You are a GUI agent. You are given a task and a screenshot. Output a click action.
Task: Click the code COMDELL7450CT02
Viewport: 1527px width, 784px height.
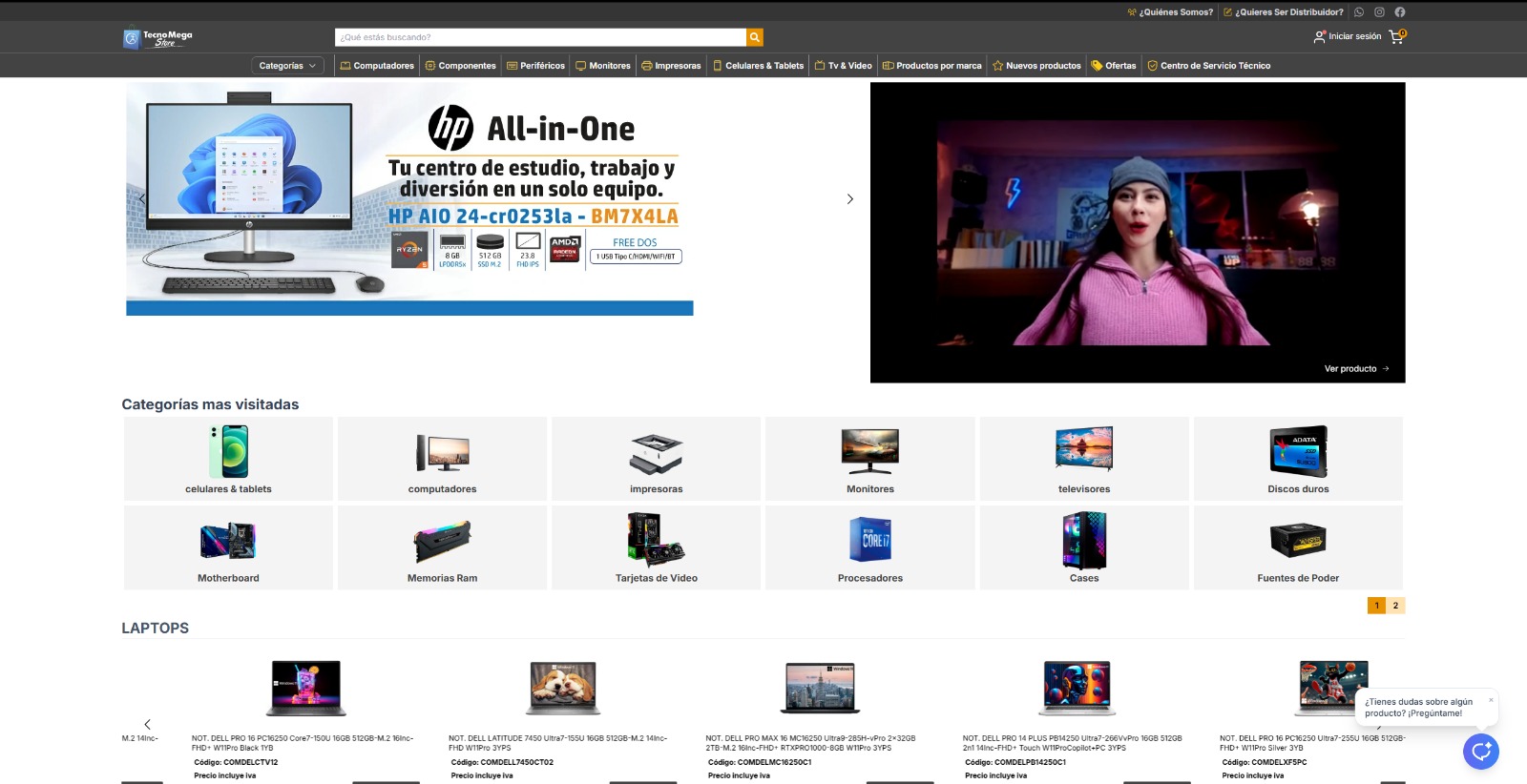click(502, 762)
